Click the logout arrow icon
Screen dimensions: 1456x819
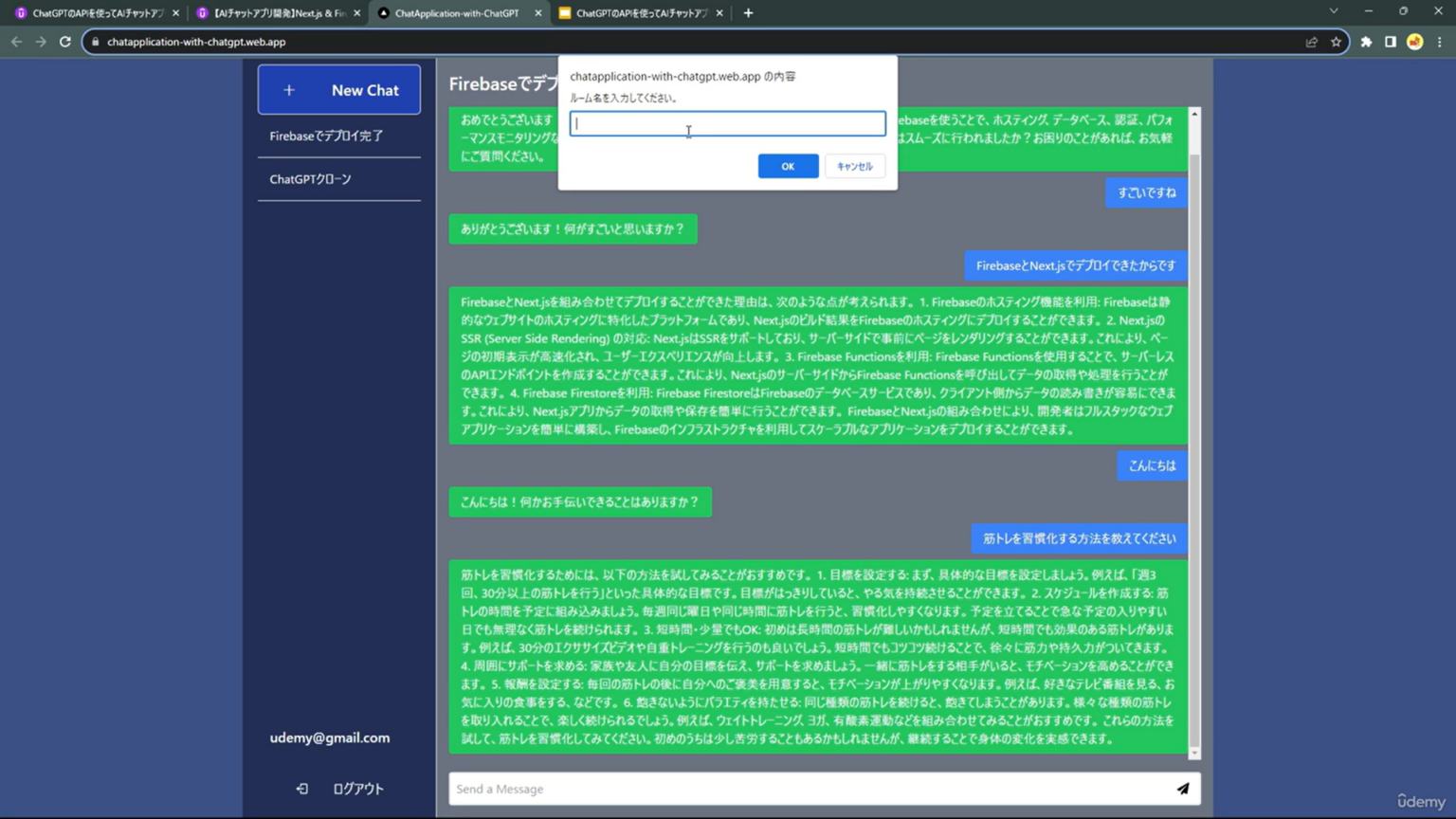(x=301, y=789)
